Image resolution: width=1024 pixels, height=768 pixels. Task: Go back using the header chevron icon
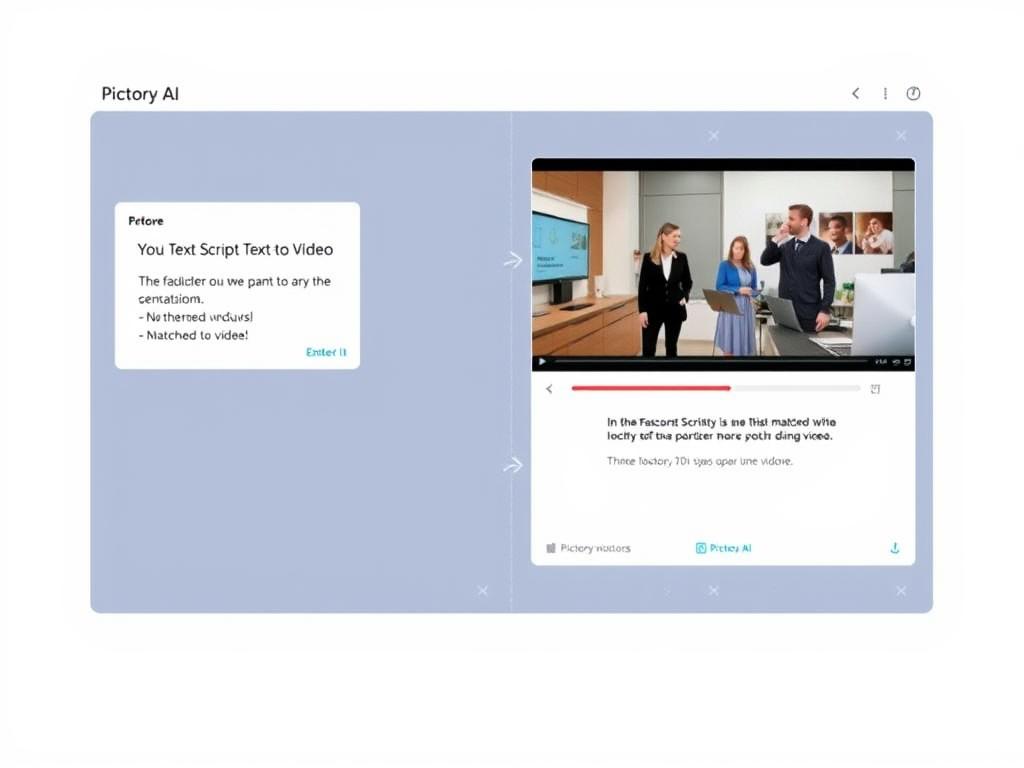click(855, 92)
